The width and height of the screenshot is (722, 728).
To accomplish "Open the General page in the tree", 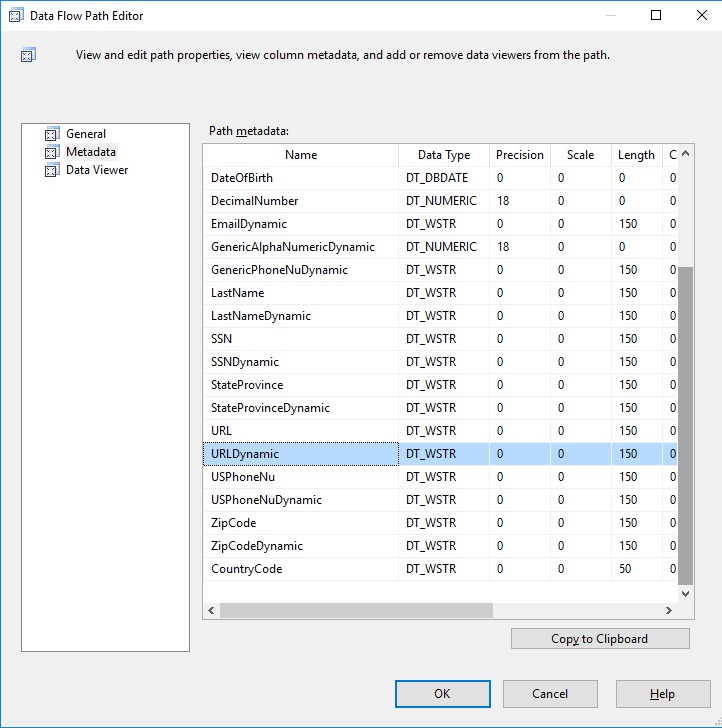I will pyautogui.click(x=86, y=134).
